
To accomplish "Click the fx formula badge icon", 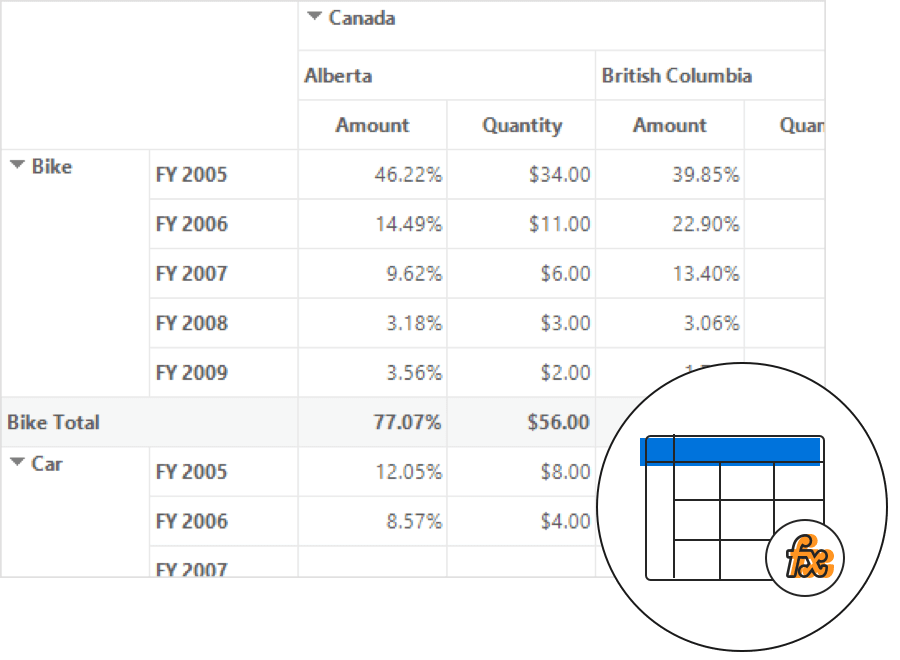I will (806, 557).
